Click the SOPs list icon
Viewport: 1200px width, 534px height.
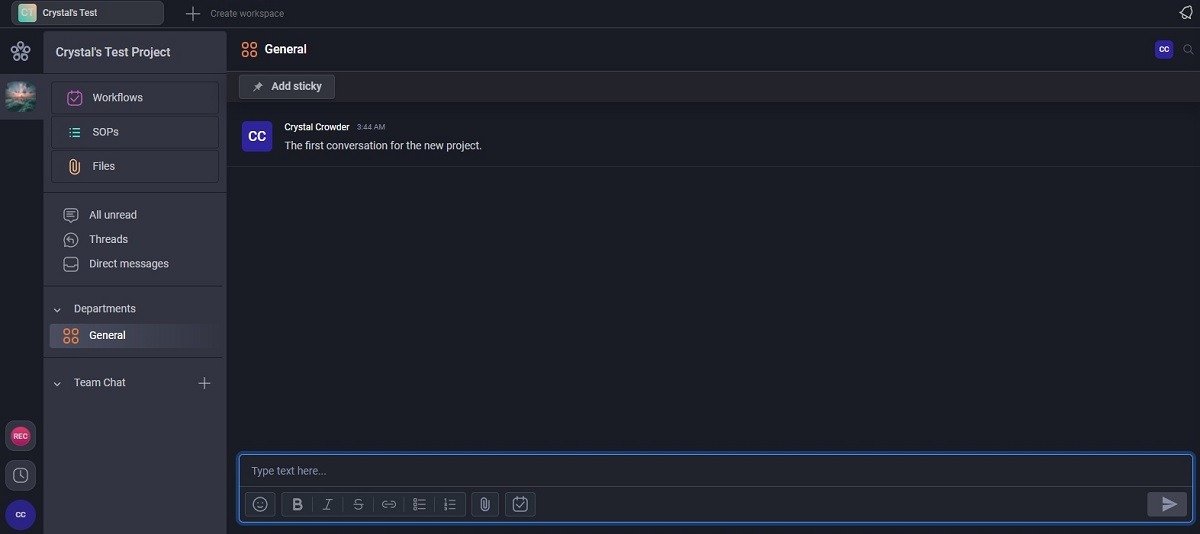[x=74, y=132]
